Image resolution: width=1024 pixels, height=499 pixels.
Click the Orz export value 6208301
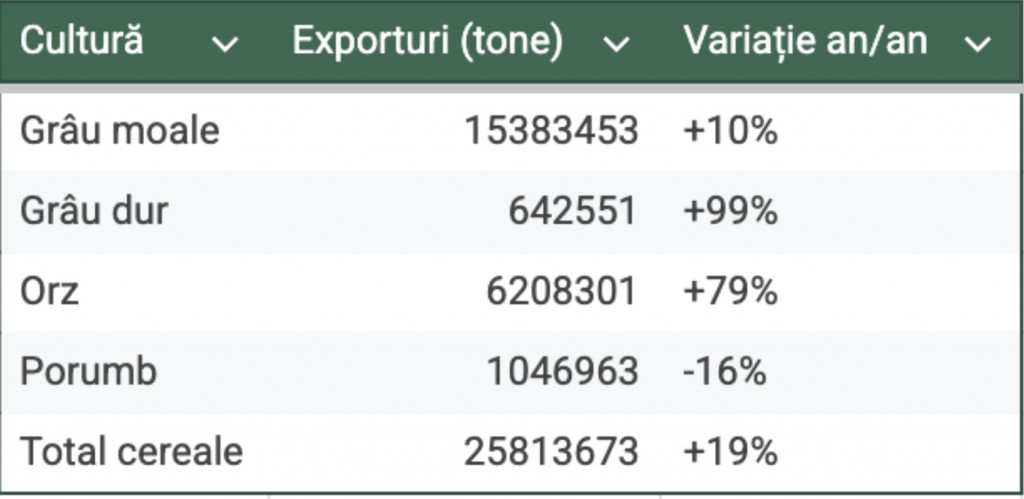tap(561, 291)
